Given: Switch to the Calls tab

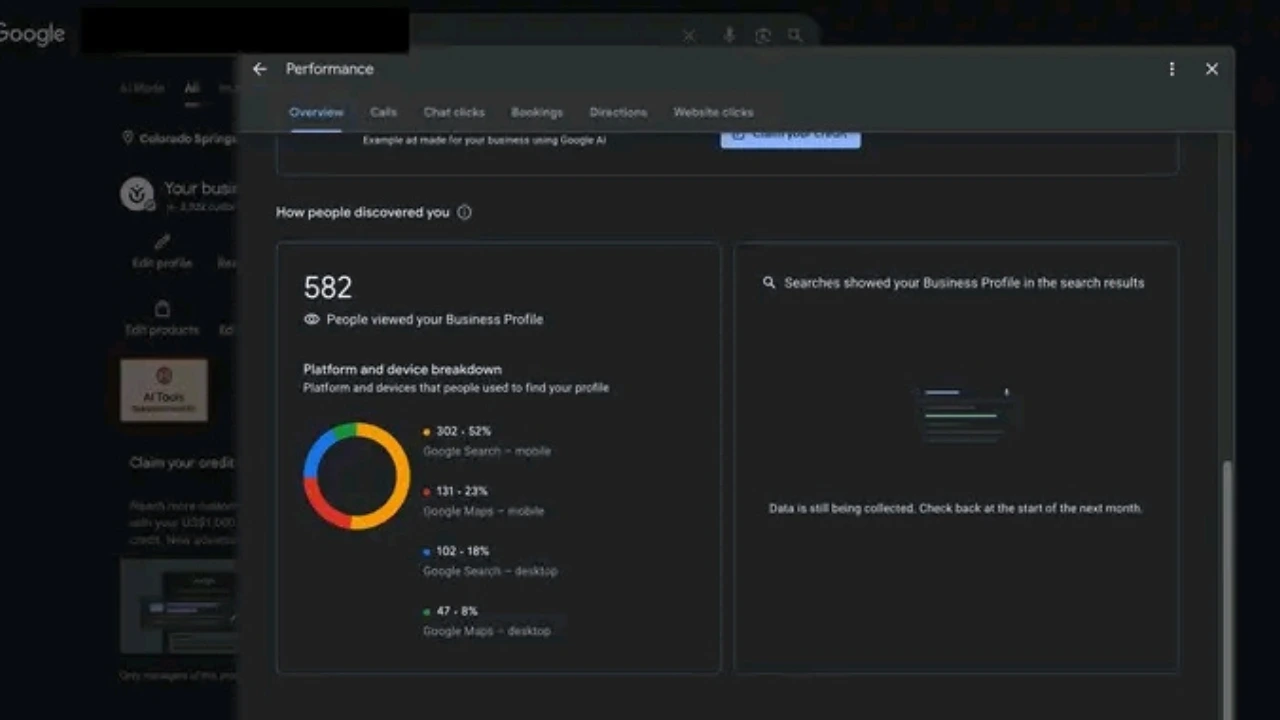Looking at the screenshot, I should point(383,112).
